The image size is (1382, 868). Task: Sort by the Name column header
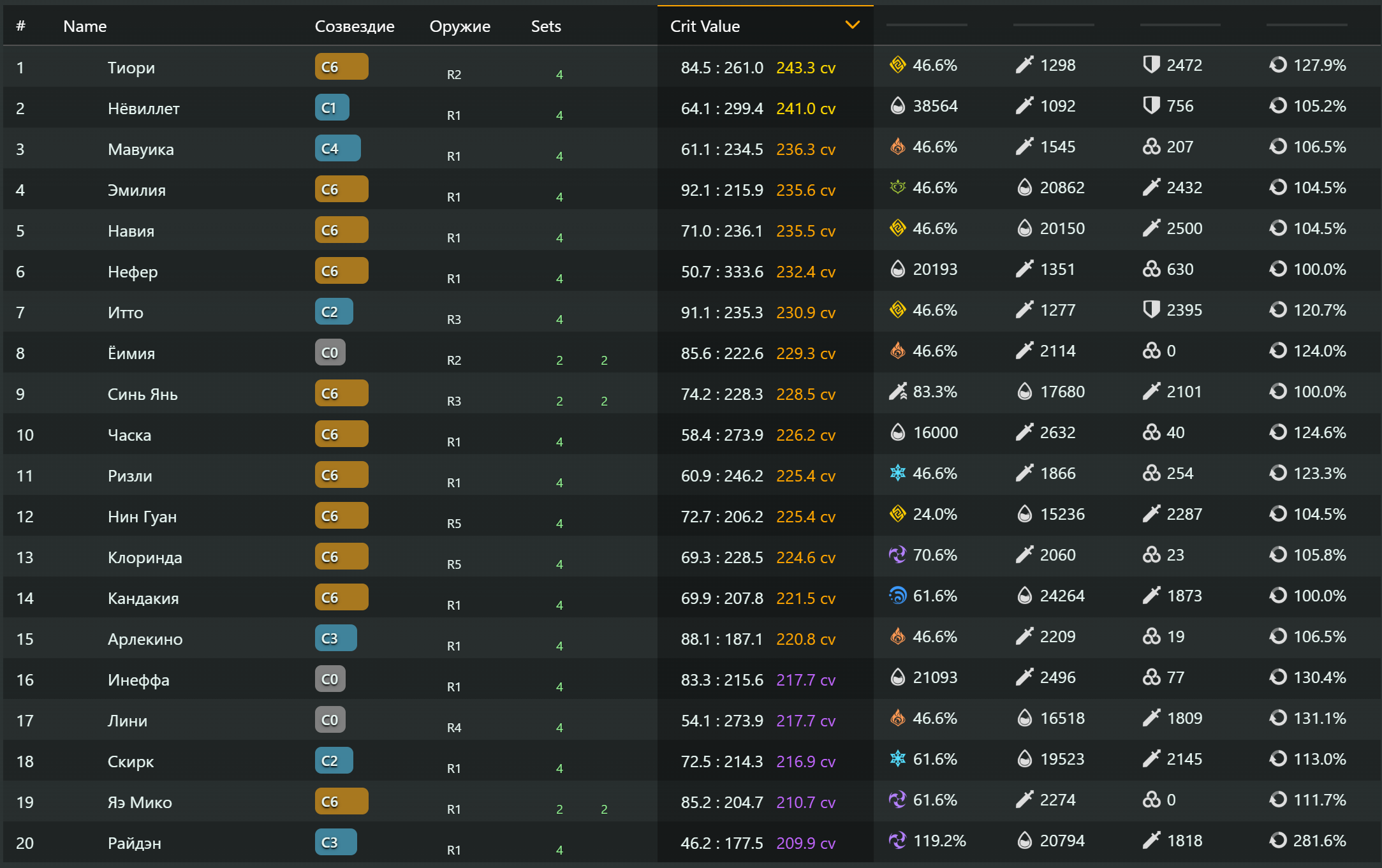(x=85, y=26)
